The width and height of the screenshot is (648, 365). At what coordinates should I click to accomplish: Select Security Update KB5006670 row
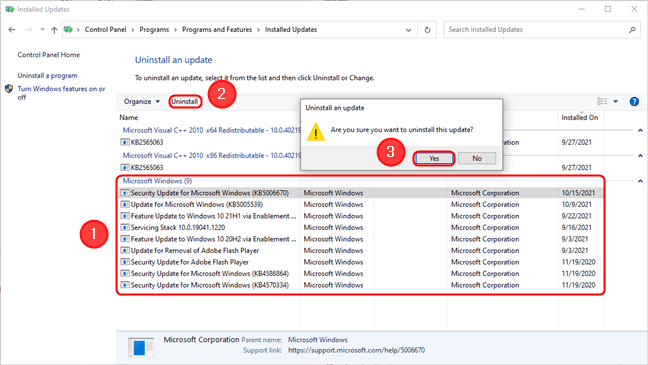tap(360, 193)
